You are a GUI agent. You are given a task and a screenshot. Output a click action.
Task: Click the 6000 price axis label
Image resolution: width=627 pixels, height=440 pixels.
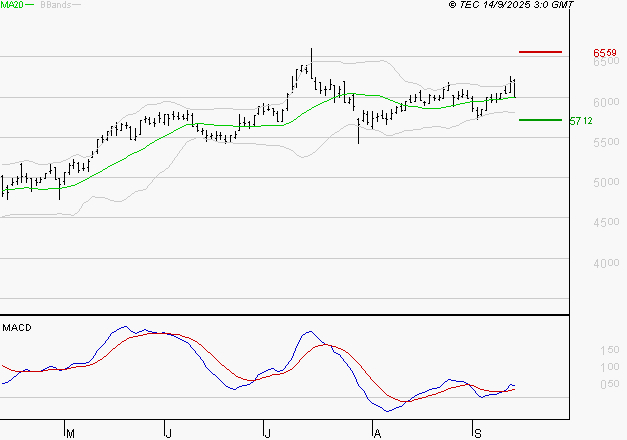tap(604, 102)
